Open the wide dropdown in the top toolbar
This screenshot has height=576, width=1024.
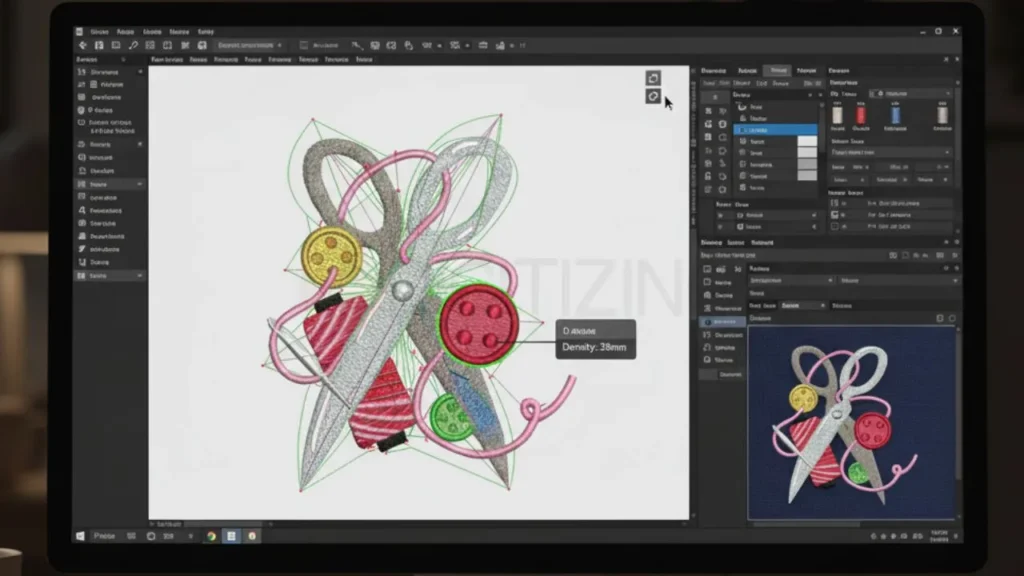[x=249, y=45]
